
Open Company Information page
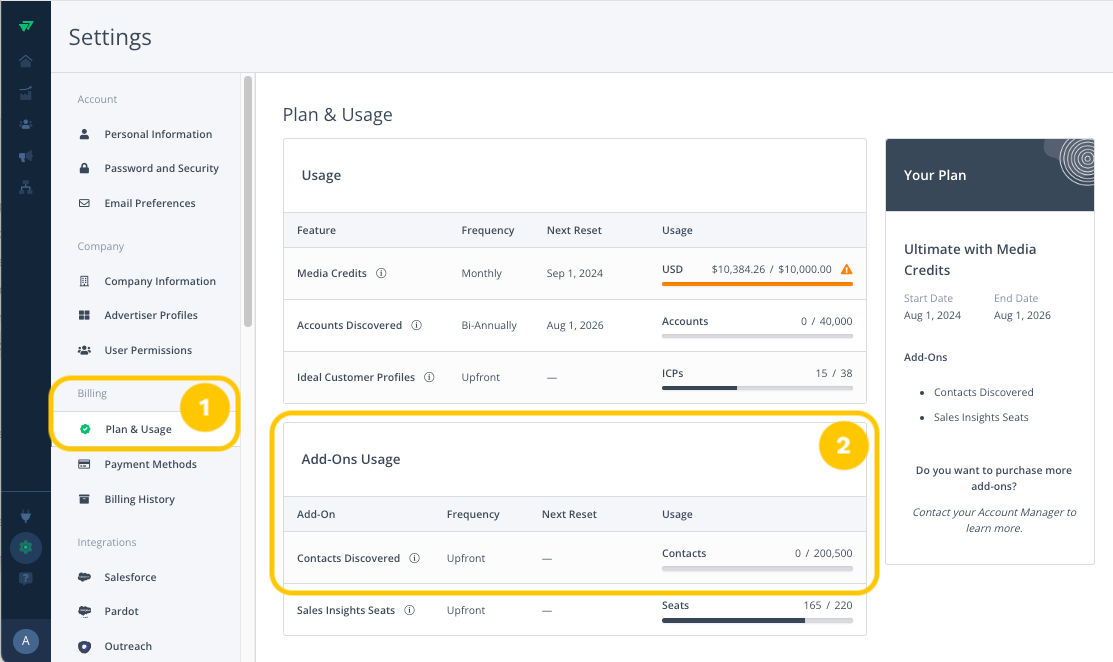click(160, 281)
